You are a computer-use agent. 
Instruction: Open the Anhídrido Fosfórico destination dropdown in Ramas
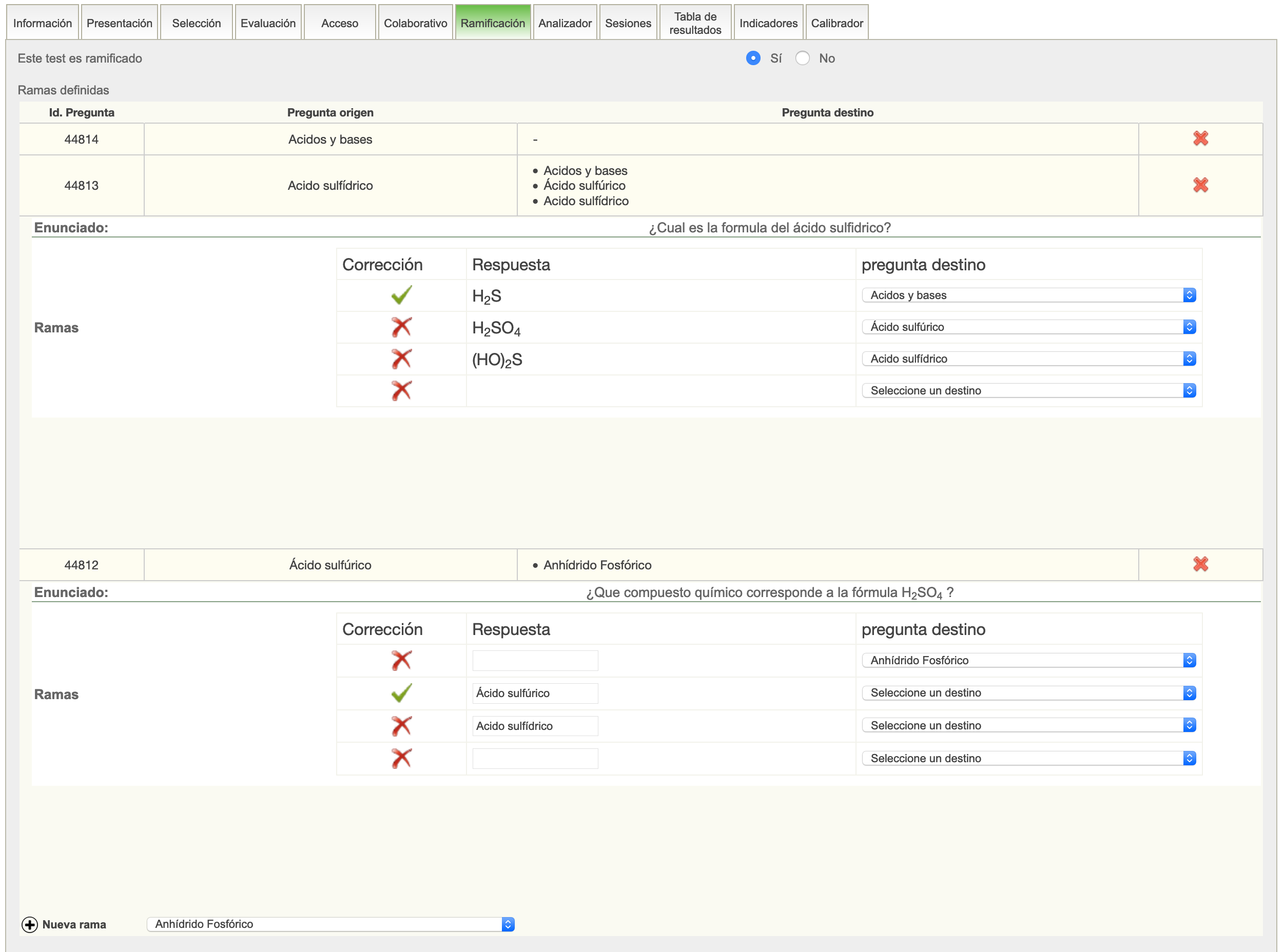(x=1028, y=660)
